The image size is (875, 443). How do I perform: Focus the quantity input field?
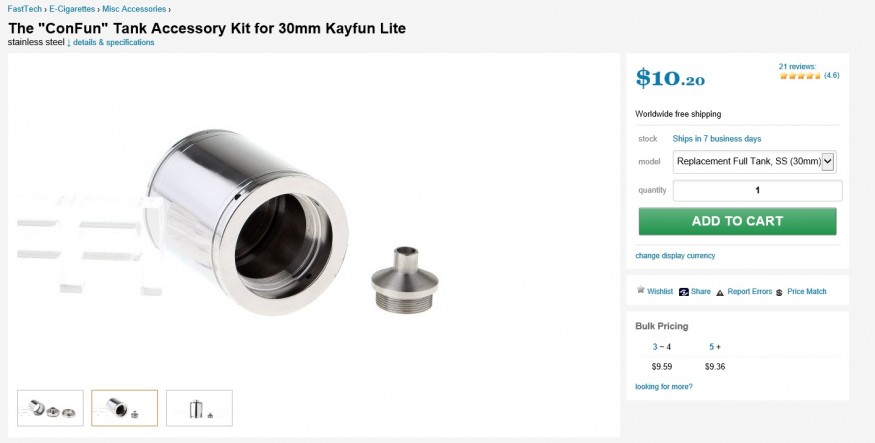pos(757,190)
